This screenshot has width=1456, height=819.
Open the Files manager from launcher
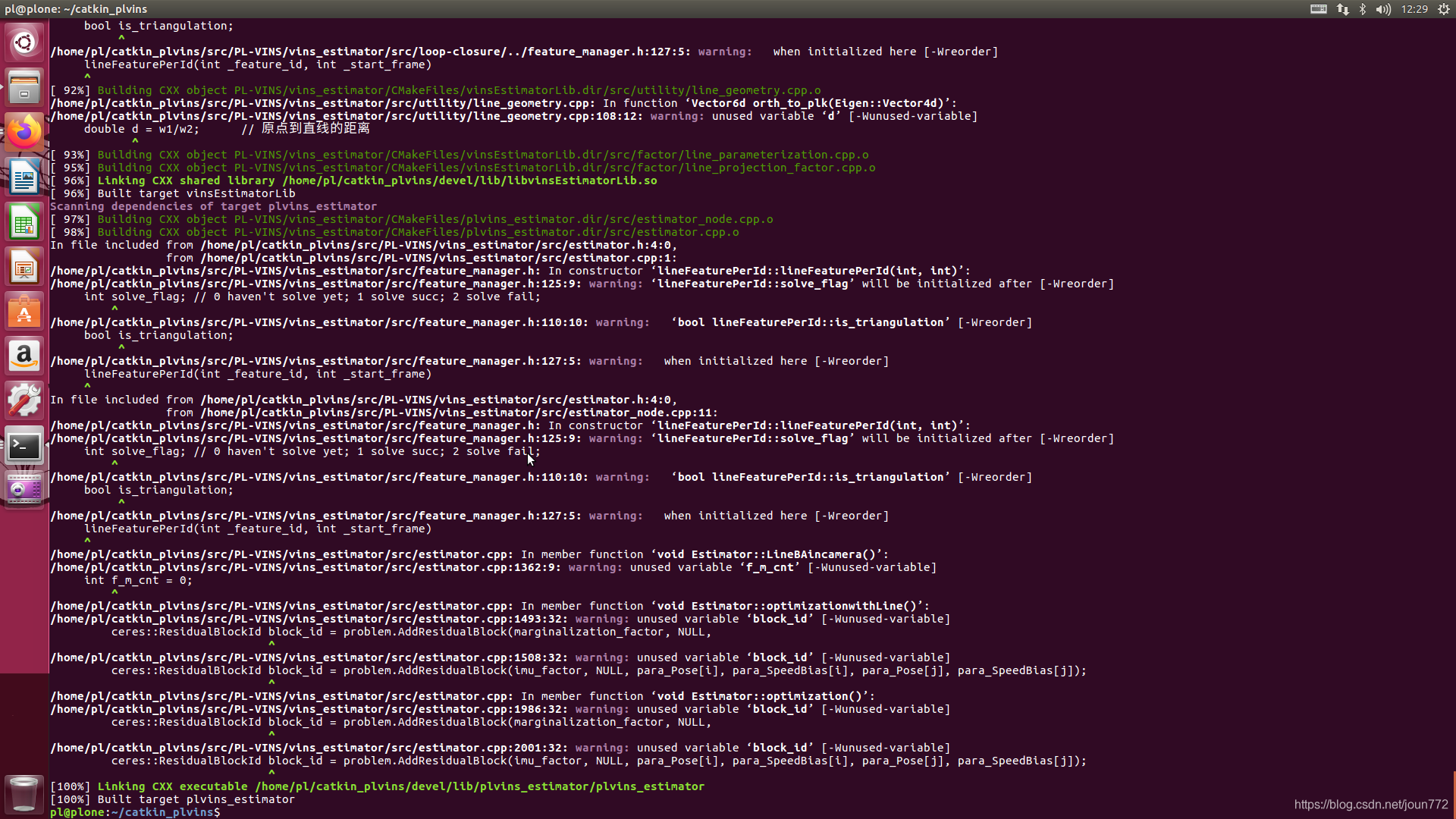click(x=24, y=87)
